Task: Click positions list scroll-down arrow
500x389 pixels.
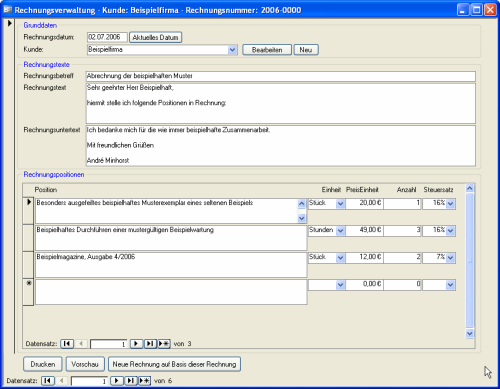Action: (x=470, y=333)
